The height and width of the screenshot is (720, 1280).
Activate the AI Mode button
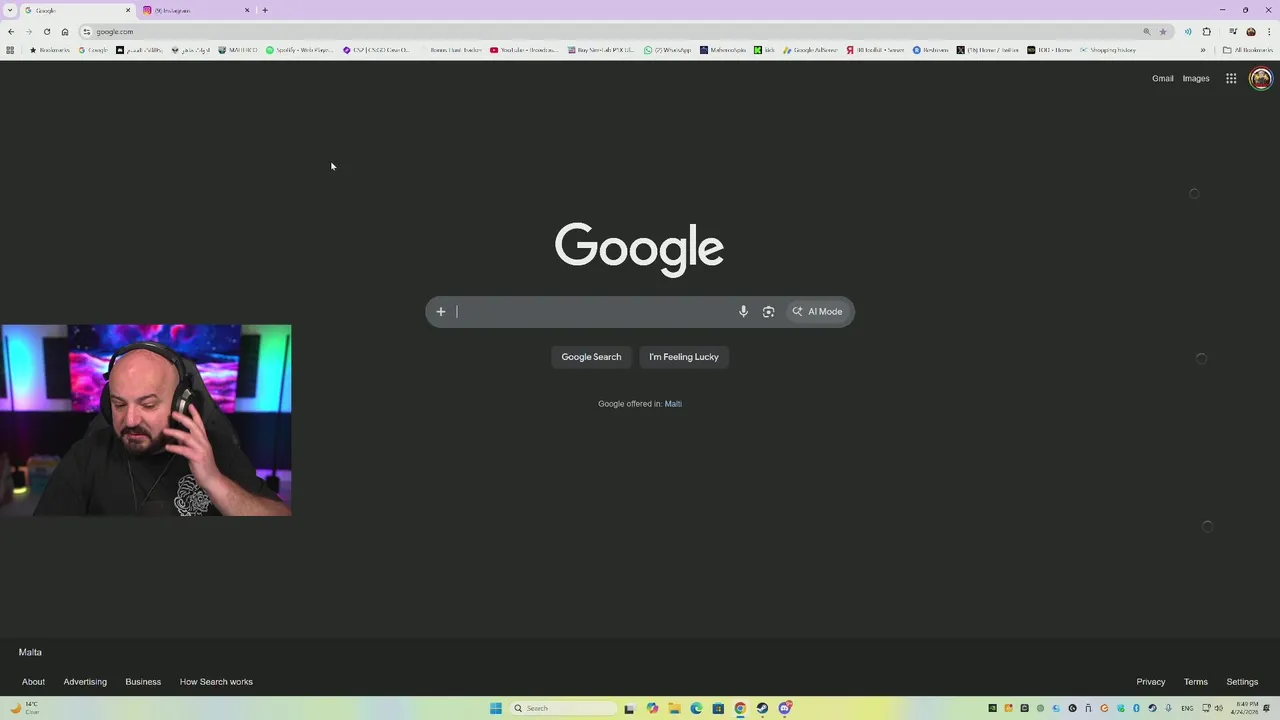coord(818,311)
